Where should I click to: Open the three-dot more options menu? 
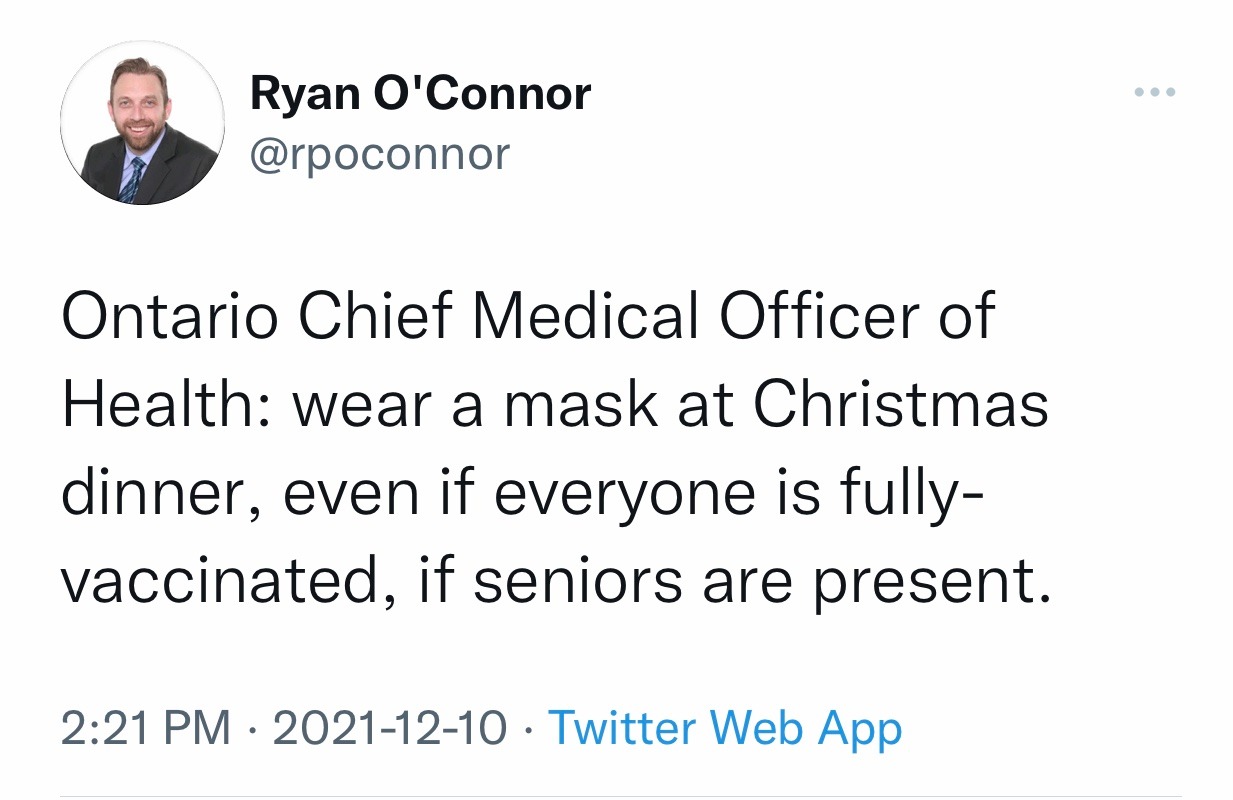click(x=1155, y=93)
